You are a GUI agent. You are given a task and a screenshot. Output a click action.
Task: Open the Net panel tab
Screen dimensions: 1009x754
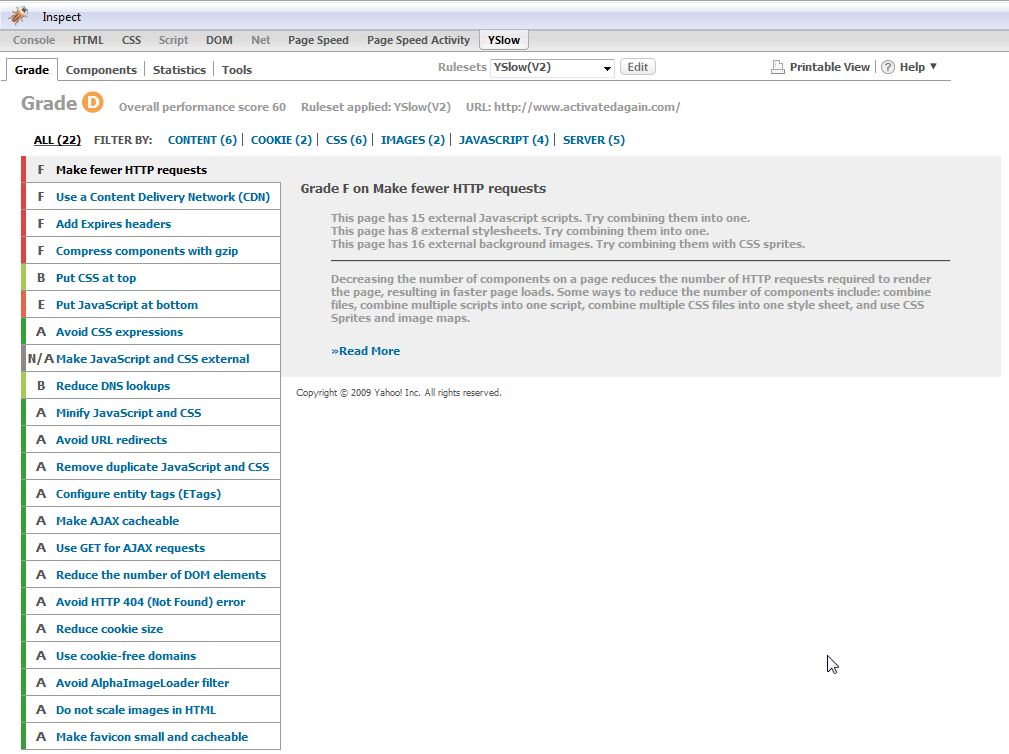tap(260, 40)
